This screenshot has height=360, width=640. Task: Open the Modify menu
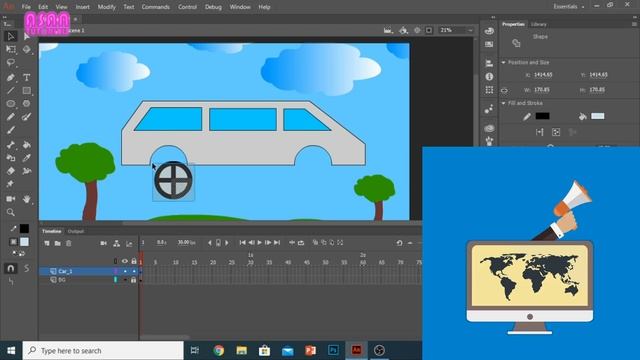107,7
